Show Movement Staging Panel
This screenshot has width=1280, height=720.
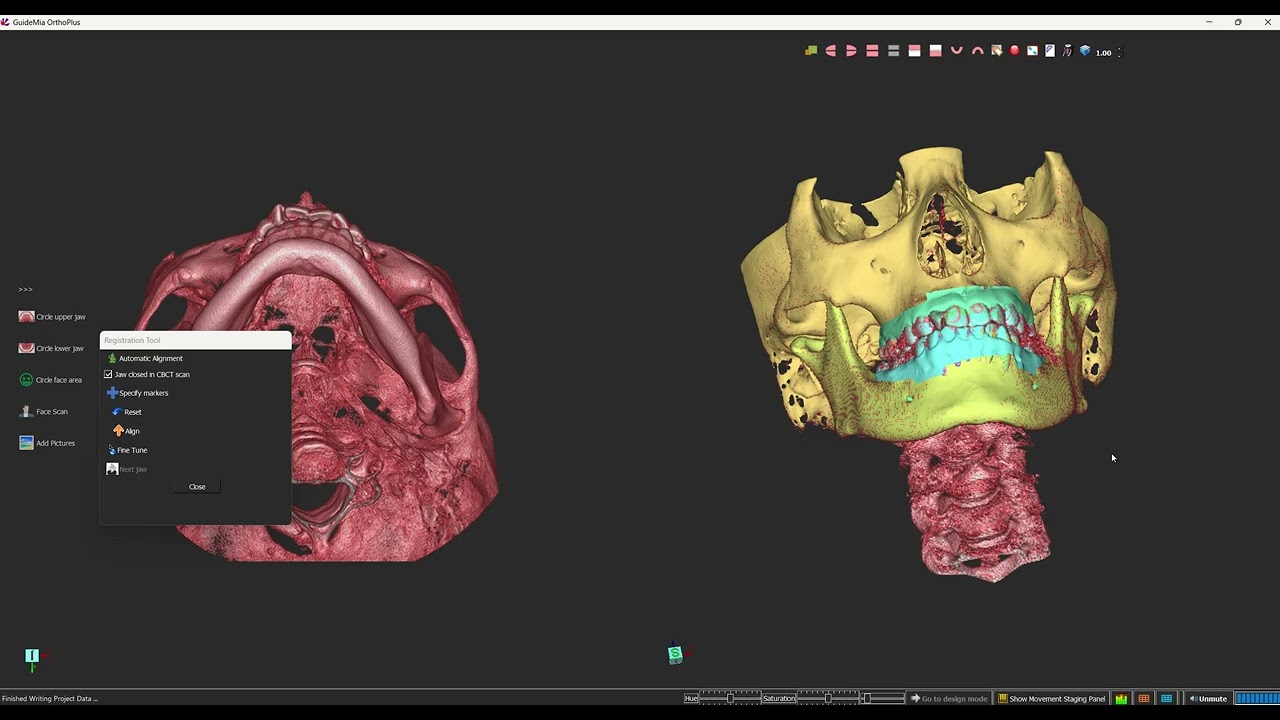pos(1052,698)
